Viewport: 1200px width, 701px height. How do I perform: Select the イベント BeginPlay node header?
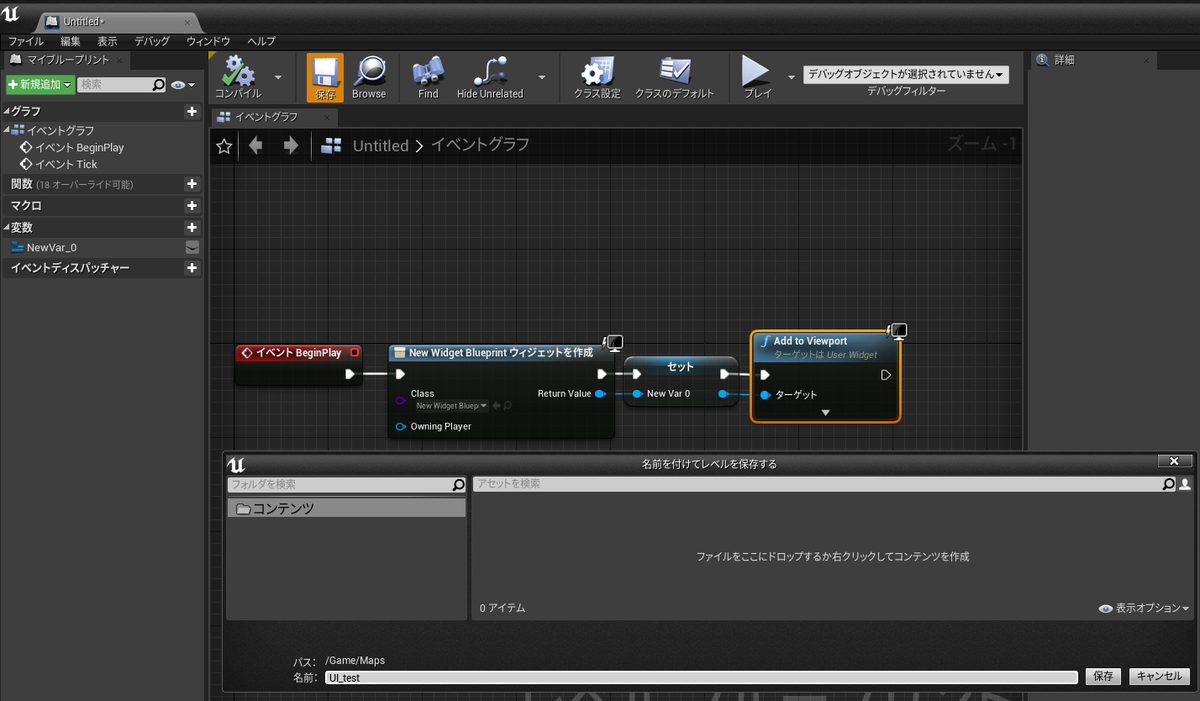pyautogui.click(x=298, y=353)
